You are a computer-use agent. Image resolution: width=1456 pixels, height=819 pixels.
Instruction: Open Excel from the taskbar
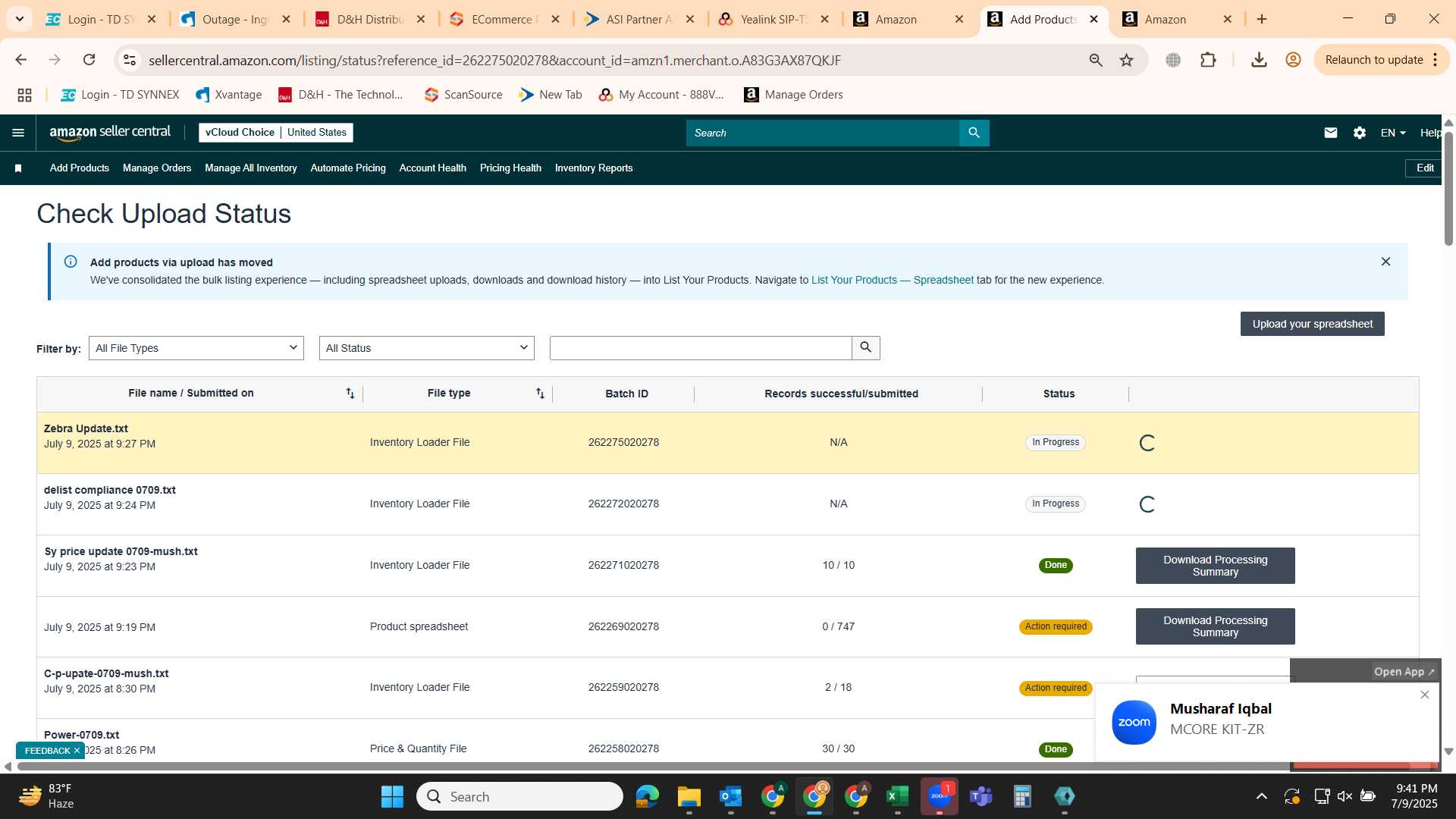(x=897, y=796)
